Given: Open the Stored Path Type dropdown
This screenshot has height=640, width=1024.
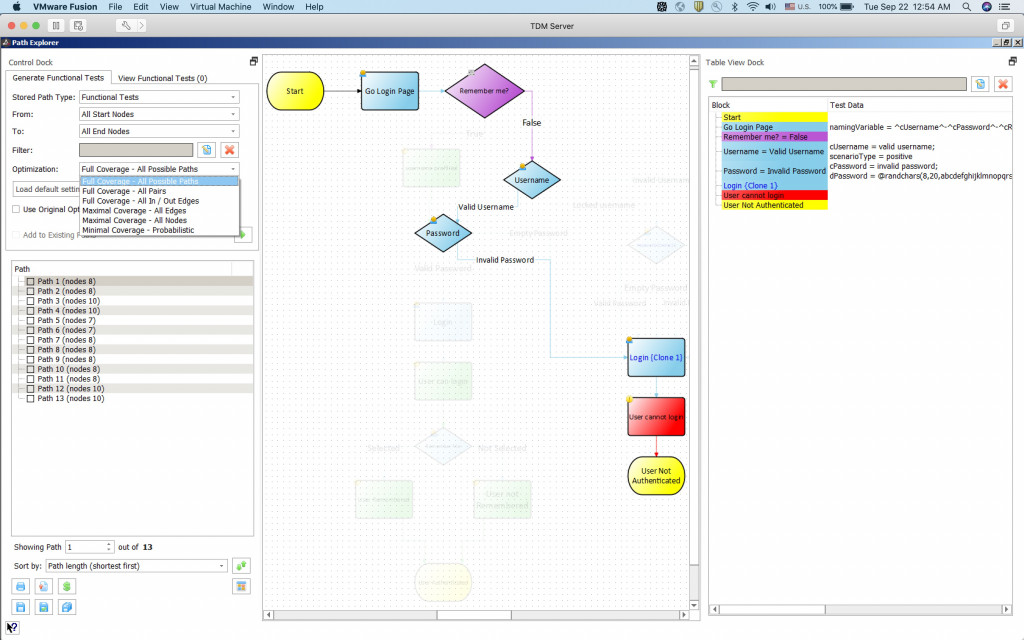Looking at the screenshot, I should coord(159,97).
